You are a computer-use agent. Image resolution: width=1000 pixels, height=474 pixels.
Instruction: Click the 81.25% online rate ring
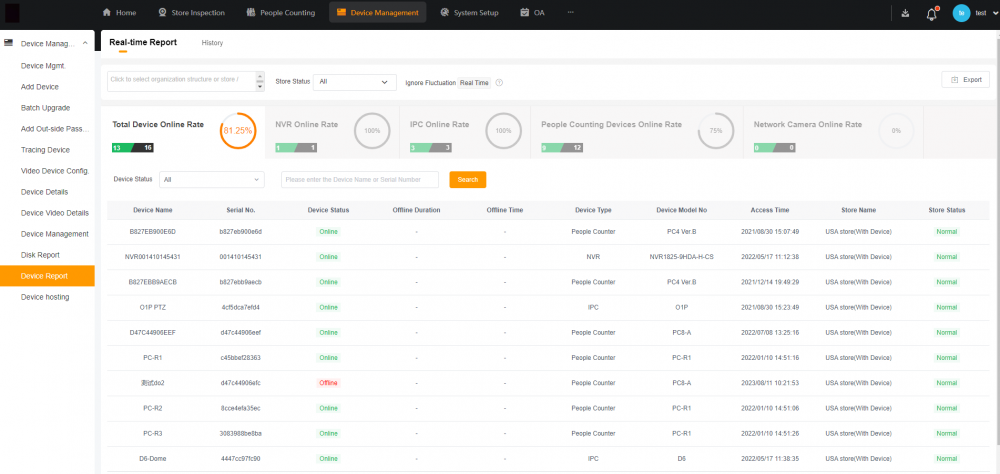tap(238, 131)
